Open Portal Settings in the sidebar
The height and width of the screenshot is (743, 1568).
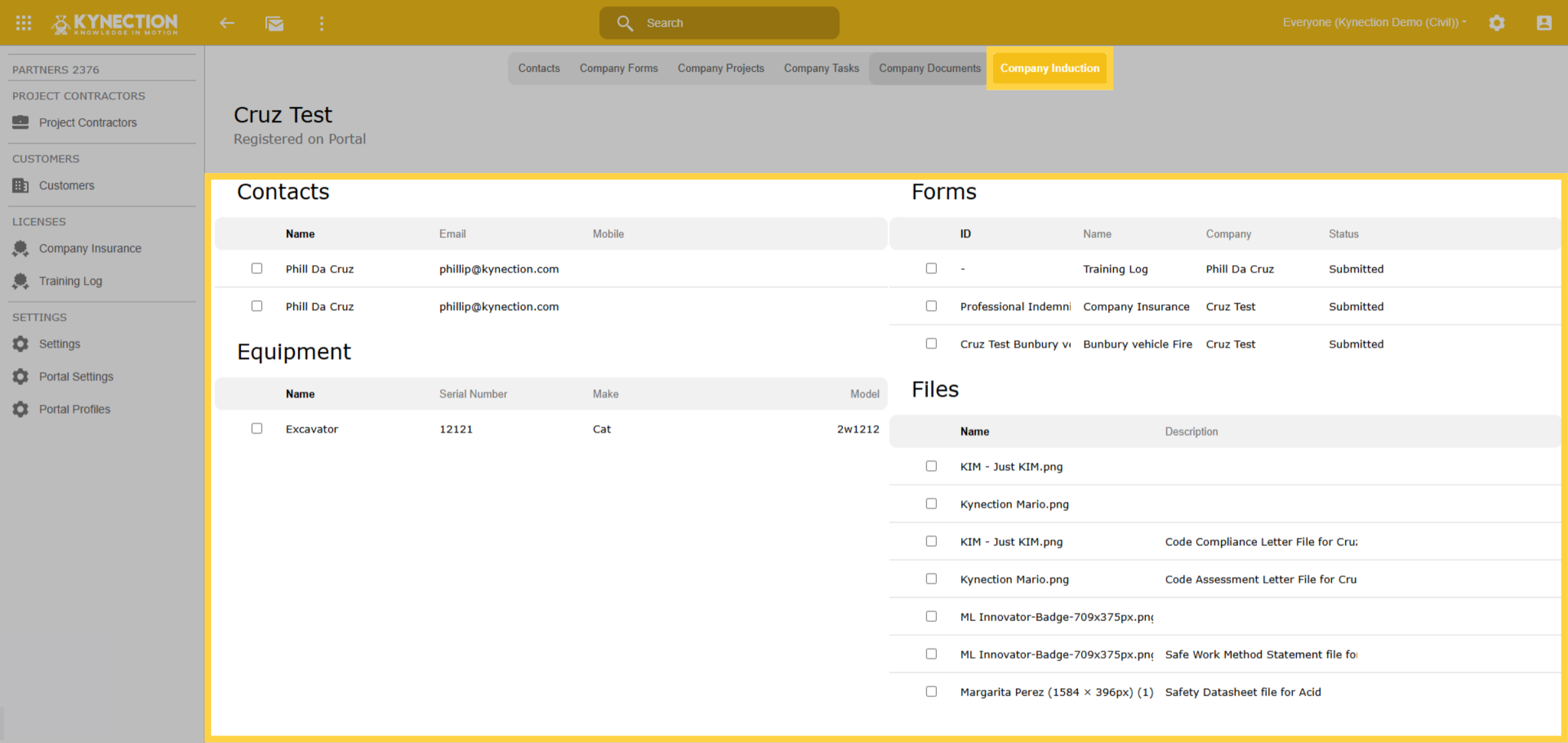(x=76, y=376)
